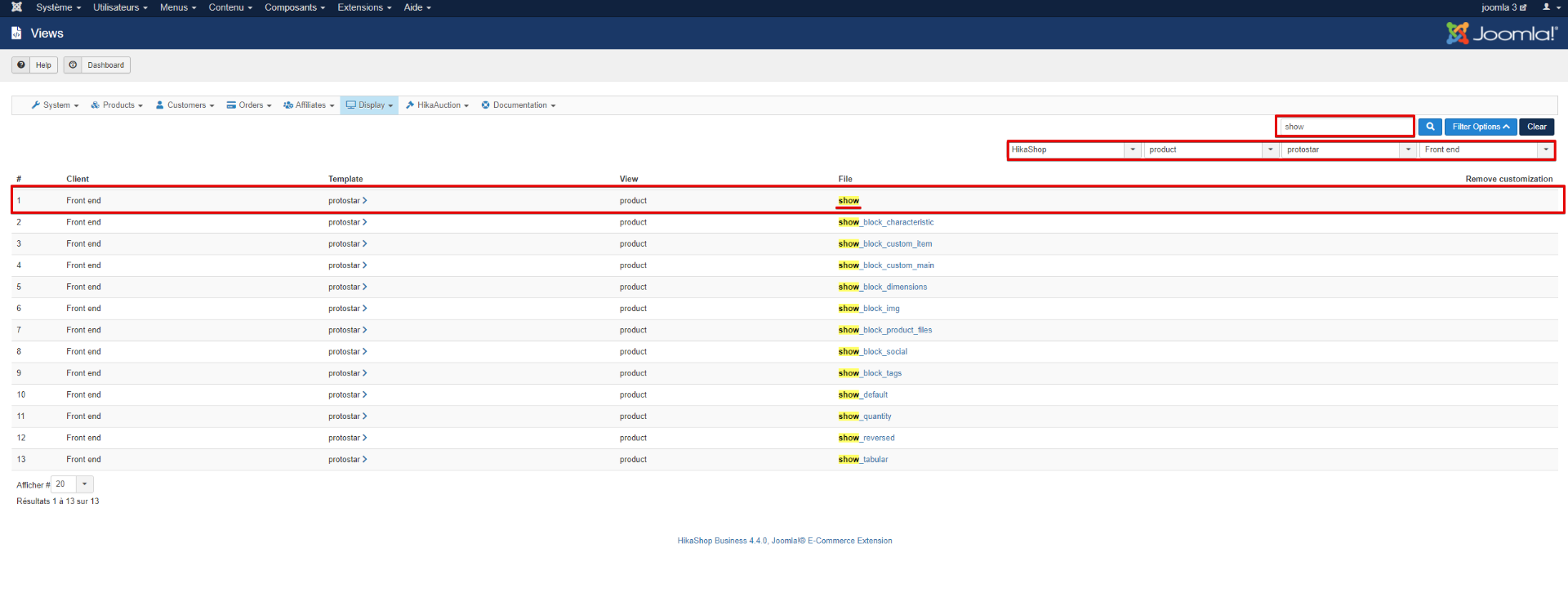Click the user account icon top-right

pos(1550,7)
